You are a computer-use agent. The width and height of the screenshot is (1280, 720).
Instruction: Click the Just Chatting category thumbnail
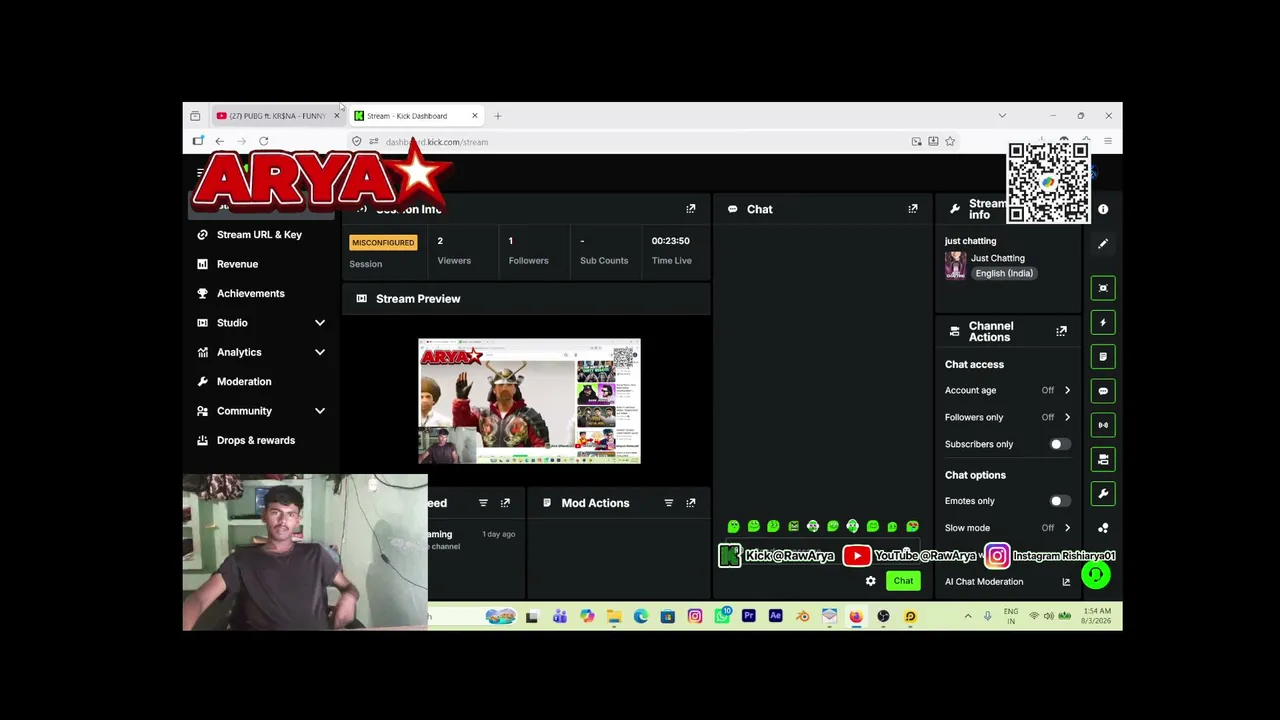coord(956,265)
